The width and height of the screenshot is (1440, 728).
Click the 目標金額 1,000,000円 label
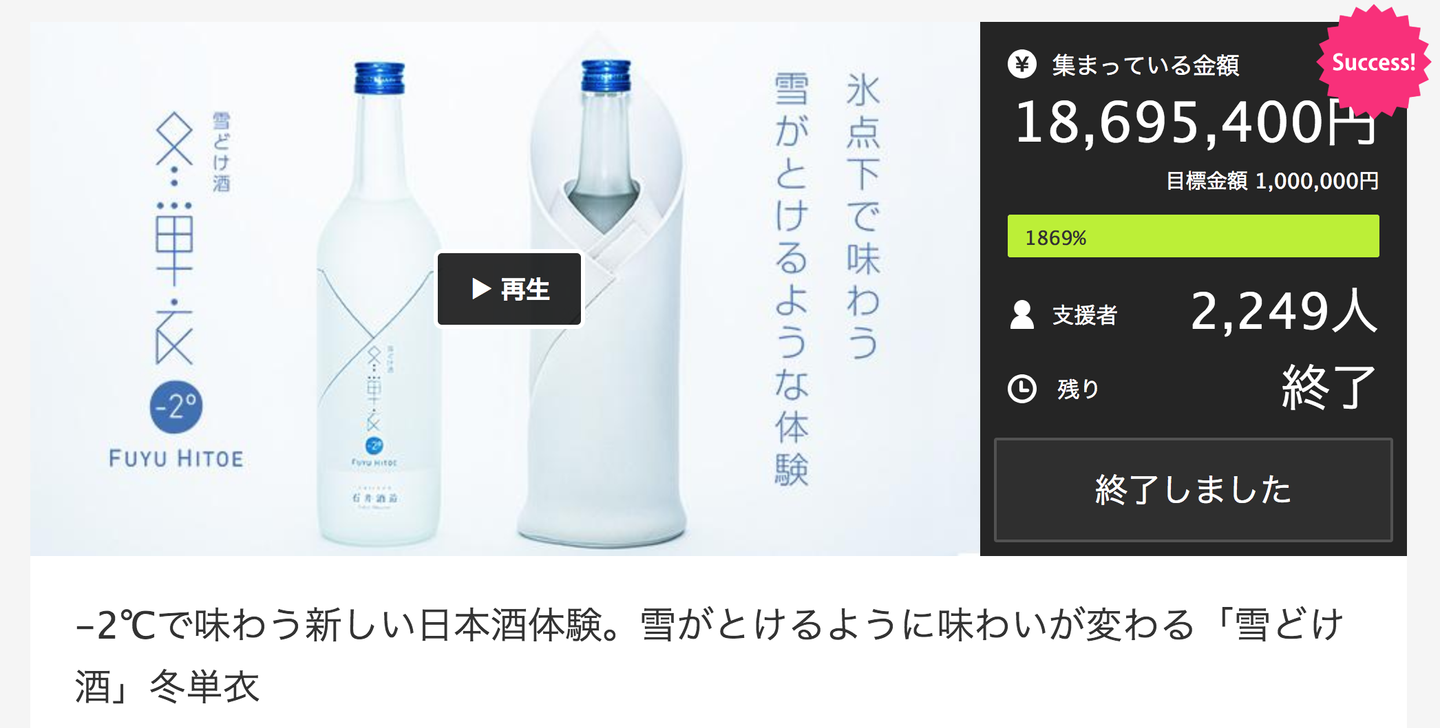click(1272, 181)
